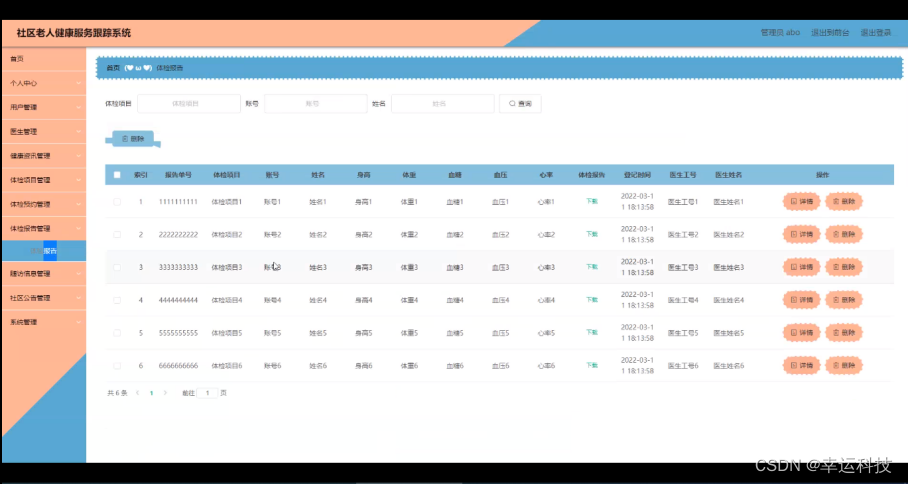Viewport: 908px width, 484px height.
Task: Click 首页 in the breadcrumb bar
Action: (x=113, y=68)
